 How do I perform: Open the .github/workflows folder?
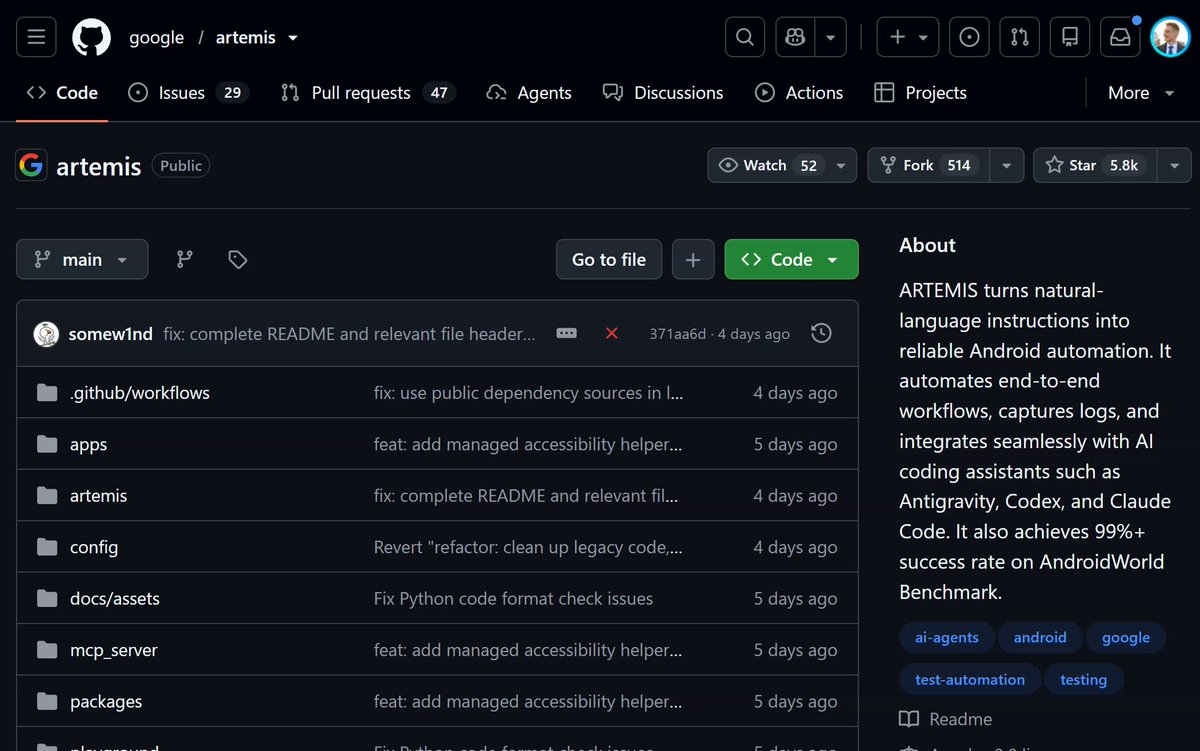pos(140,393)
